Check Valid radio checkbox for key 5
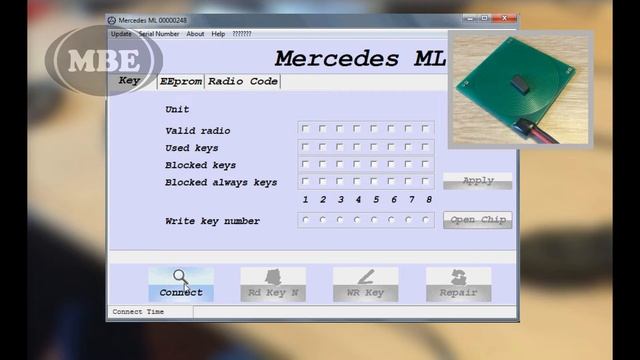 [374, 129]
